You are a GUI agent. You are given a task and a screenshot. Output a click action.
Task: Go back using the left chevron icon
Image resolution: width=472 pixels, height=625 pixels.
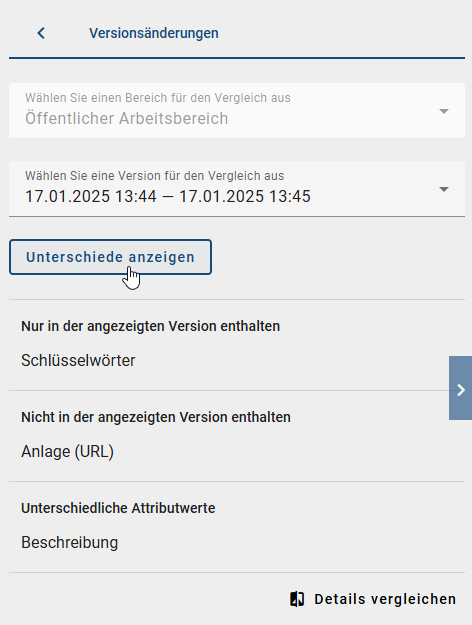[x=41, y=33]
